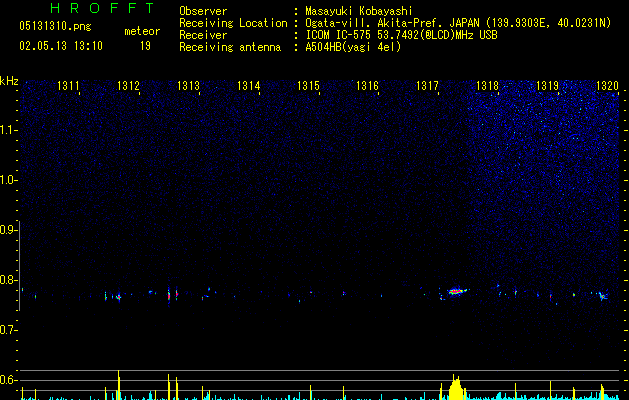Click the Receiver label
This screenshot has width=629, height=400.
click(203, 35)
